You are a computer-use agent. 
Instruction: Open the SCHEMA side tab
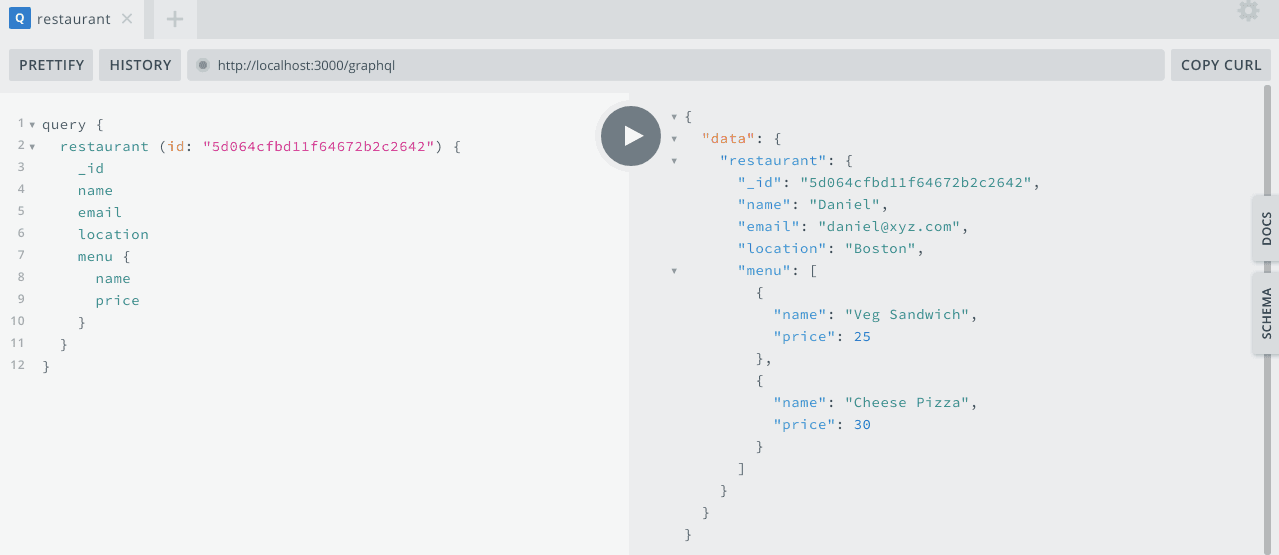pos(1266,313)
